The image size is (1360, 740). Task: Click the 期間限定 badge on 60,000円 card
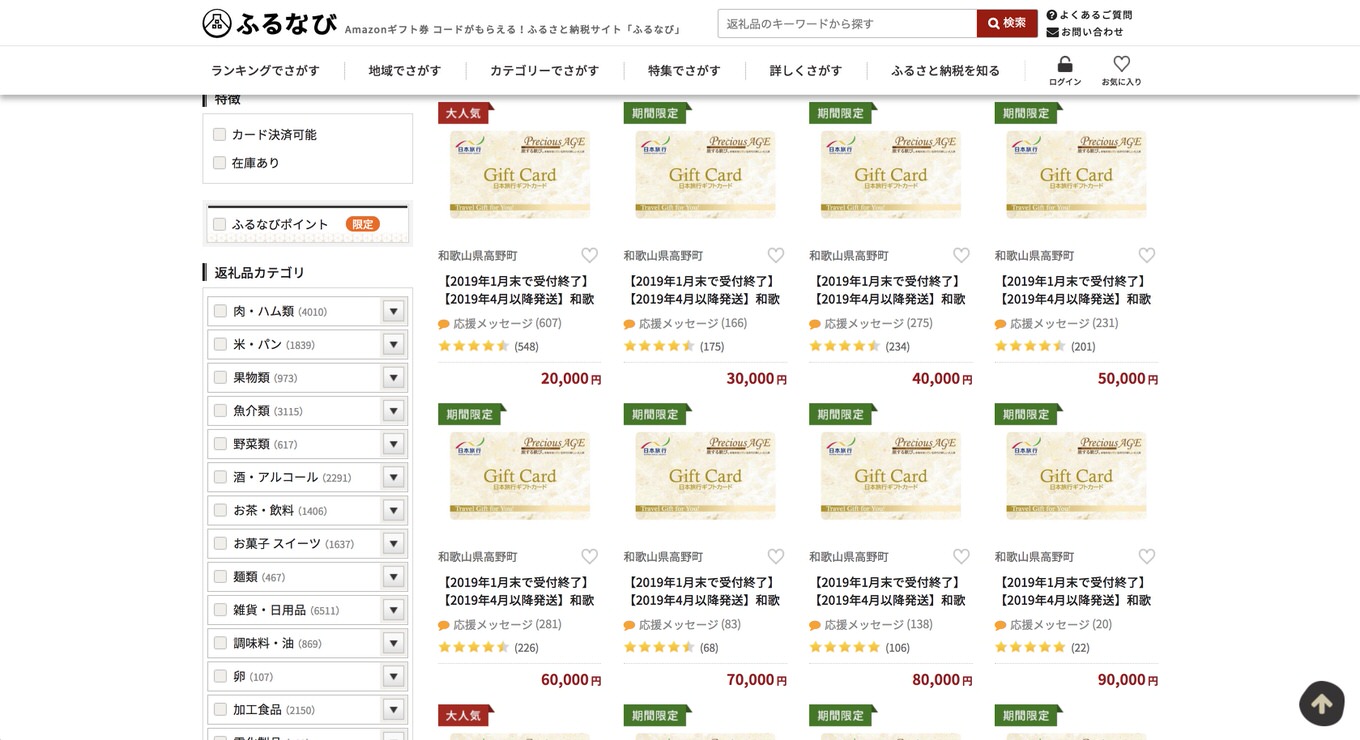tap(471, 414)
